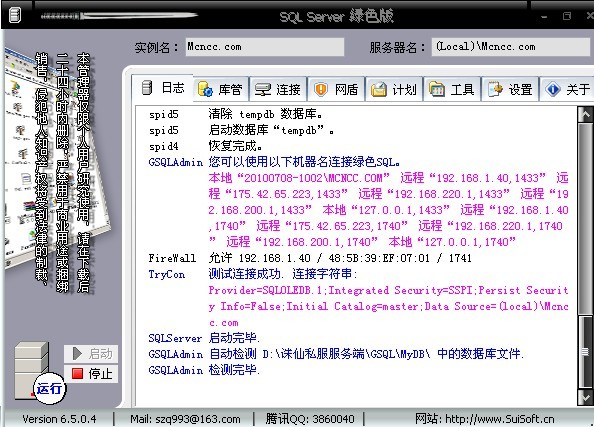The width and height of the screenshot is (594, 427).
Task: Click the 网盾 shield icon
Action: pyautogui.click(x=320, y=89)
